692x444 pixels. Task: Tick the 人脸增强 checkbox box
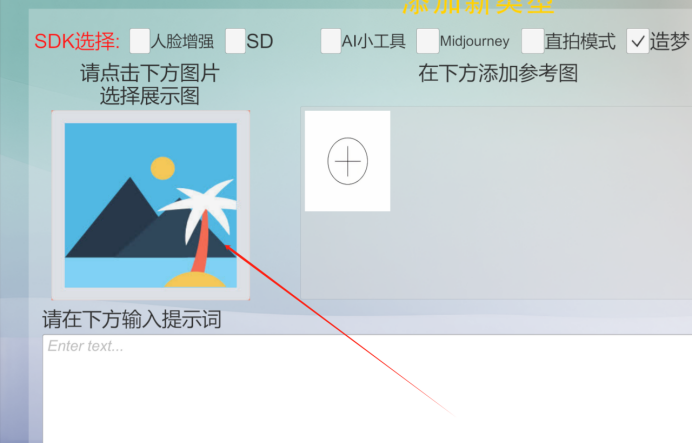coord(140,41)
